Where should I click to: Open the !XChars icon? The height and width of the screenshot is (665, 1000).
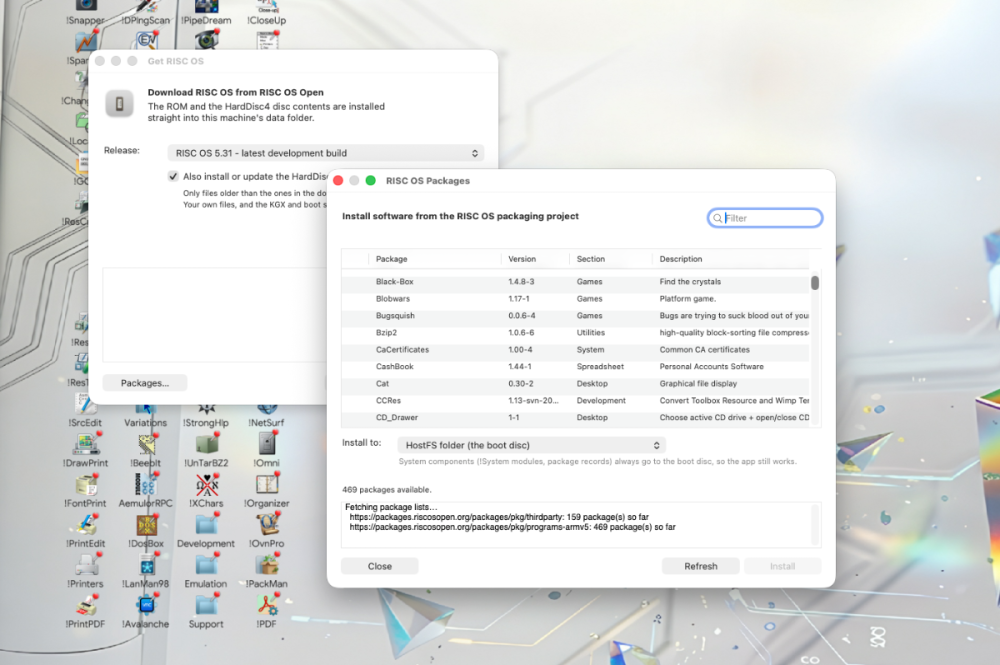pyautogui.click(x=206, y=485)
